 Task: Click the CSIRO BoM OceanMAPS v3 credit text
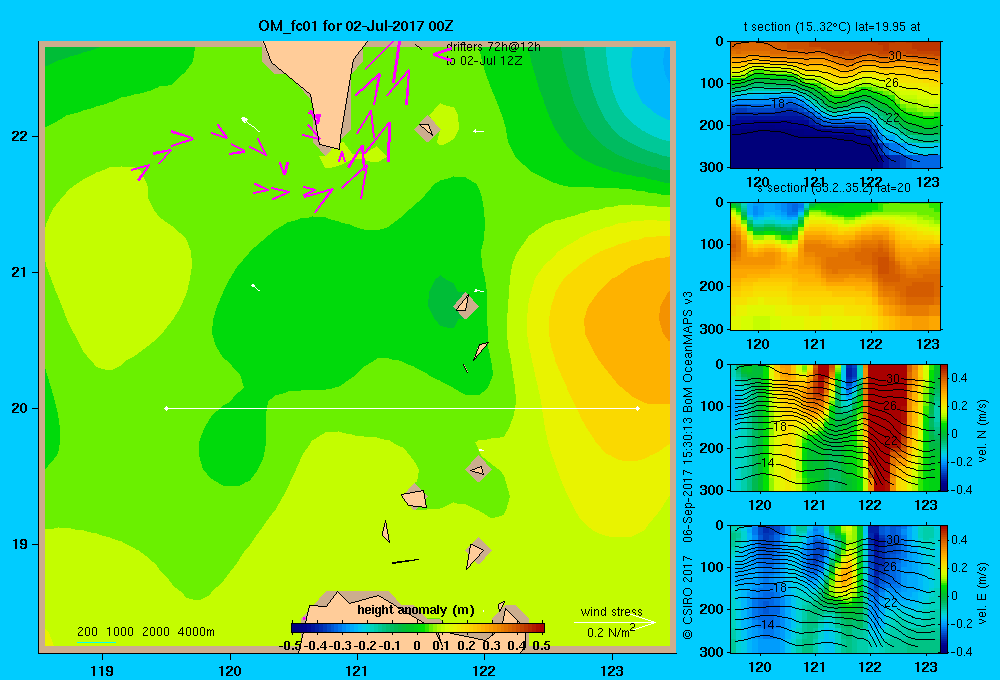pyautogui.click(x=688, y=464)
